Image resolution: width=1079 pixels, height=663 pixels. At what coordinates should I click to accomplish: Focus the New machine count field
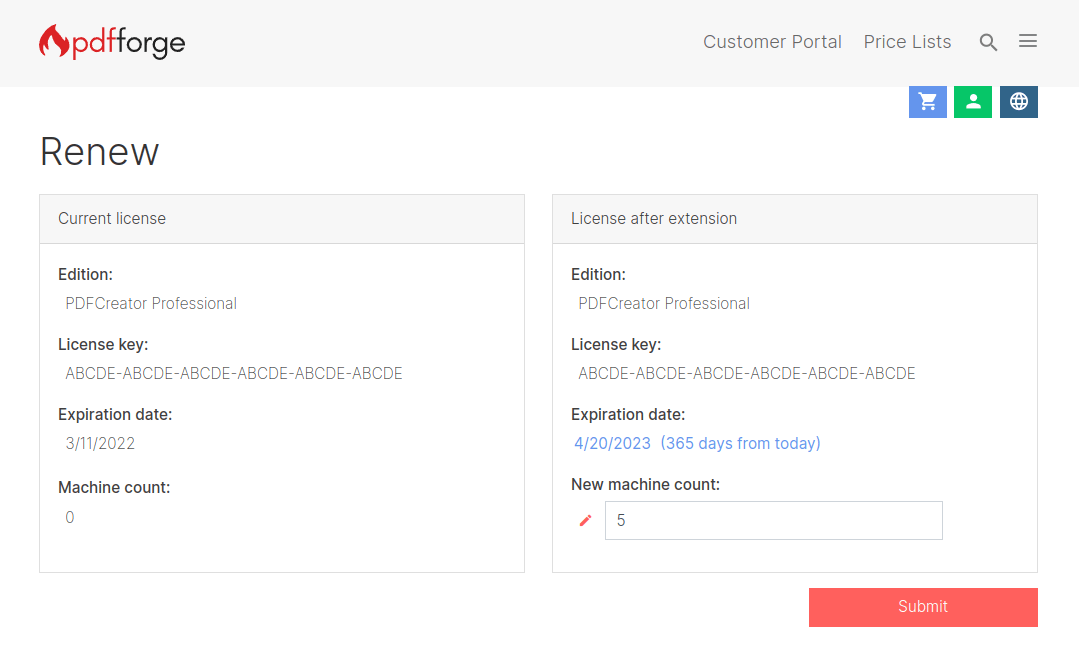pyautogui.click(x=773, y=520)
